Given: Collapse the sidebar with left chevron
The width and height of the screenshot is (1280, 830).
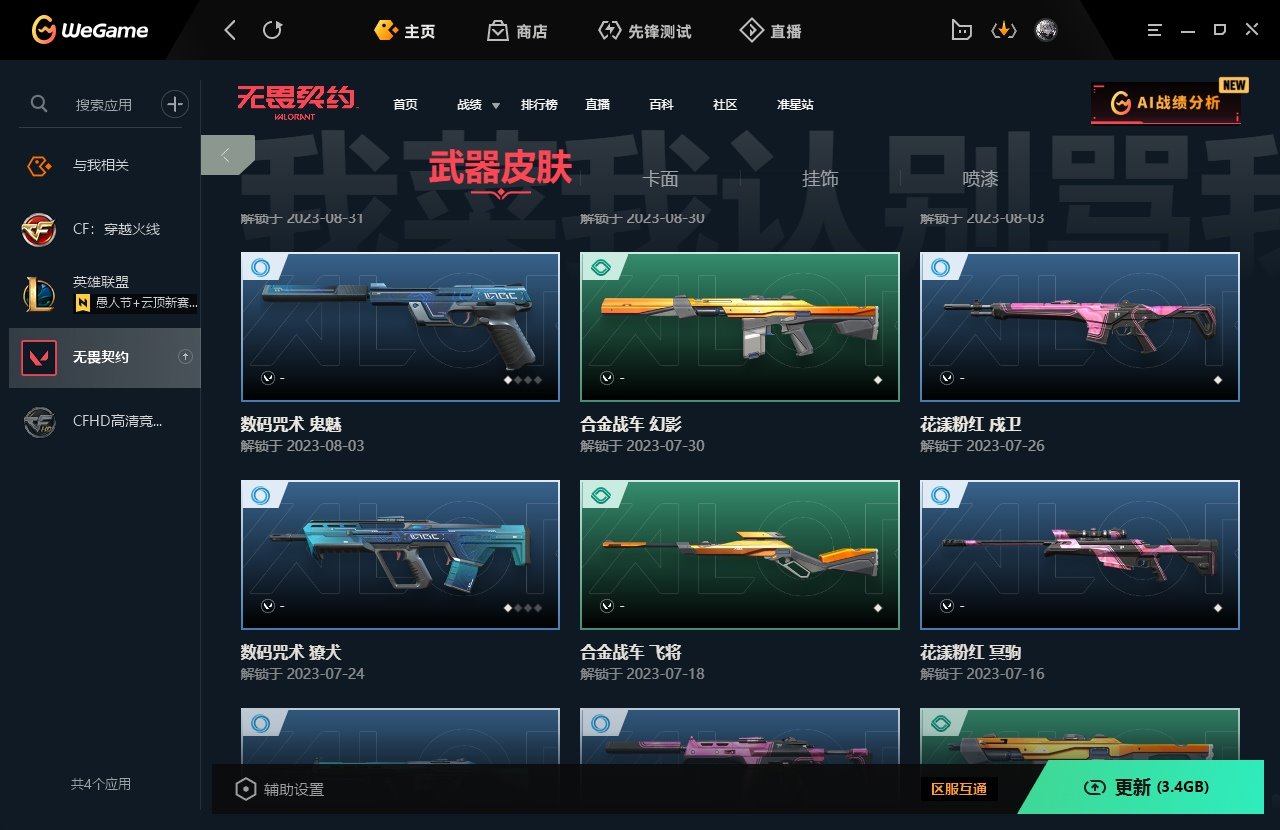Looking at the screenshot, I should point(227,155).
